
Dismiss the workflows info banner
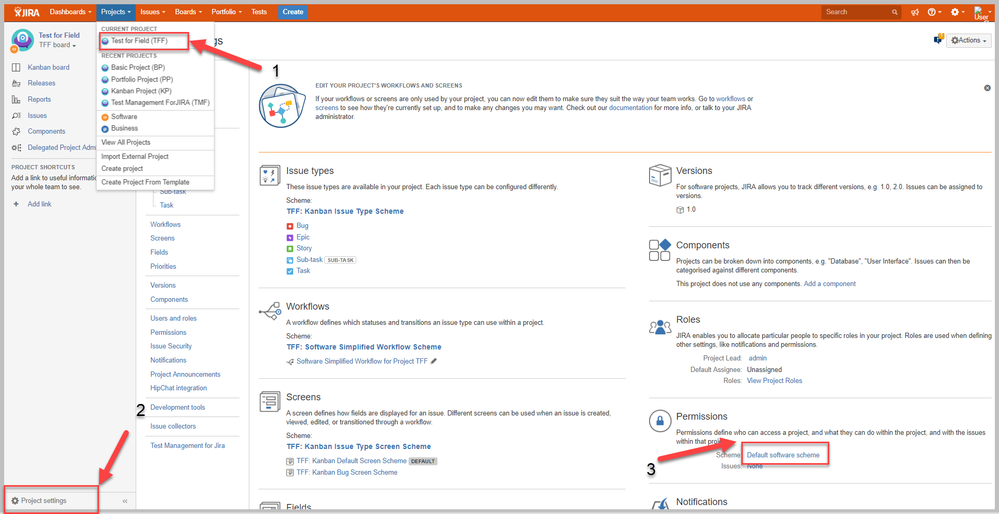click(987, 88)
